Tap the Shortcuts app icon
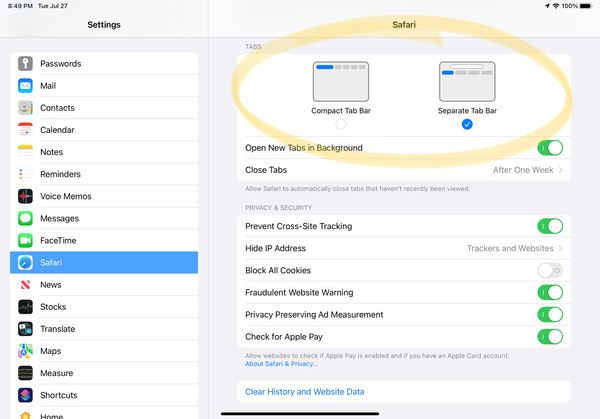This screenshot has height=419, width=600. [x=25, y=395]
